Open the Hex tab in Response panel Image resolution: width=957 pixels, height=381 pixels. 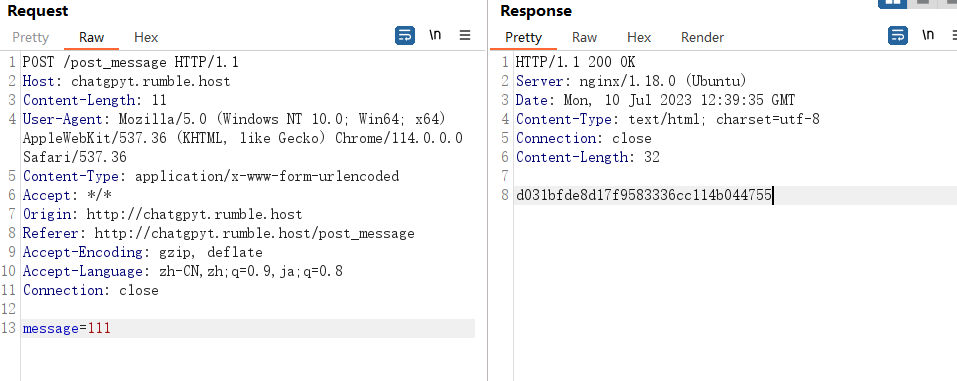639,37
